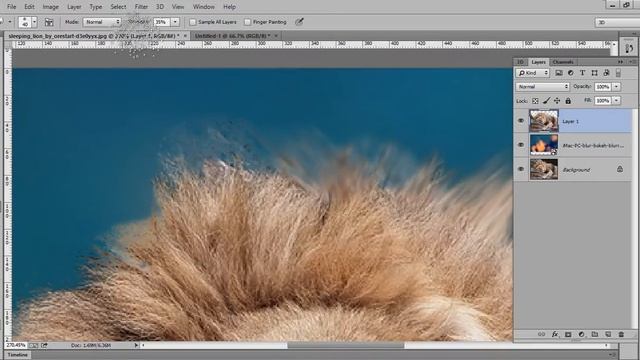This screenshot has width=640, height=360.
Task: Click the zoom percentage field in status bar
Action: (x=16, y=345)
